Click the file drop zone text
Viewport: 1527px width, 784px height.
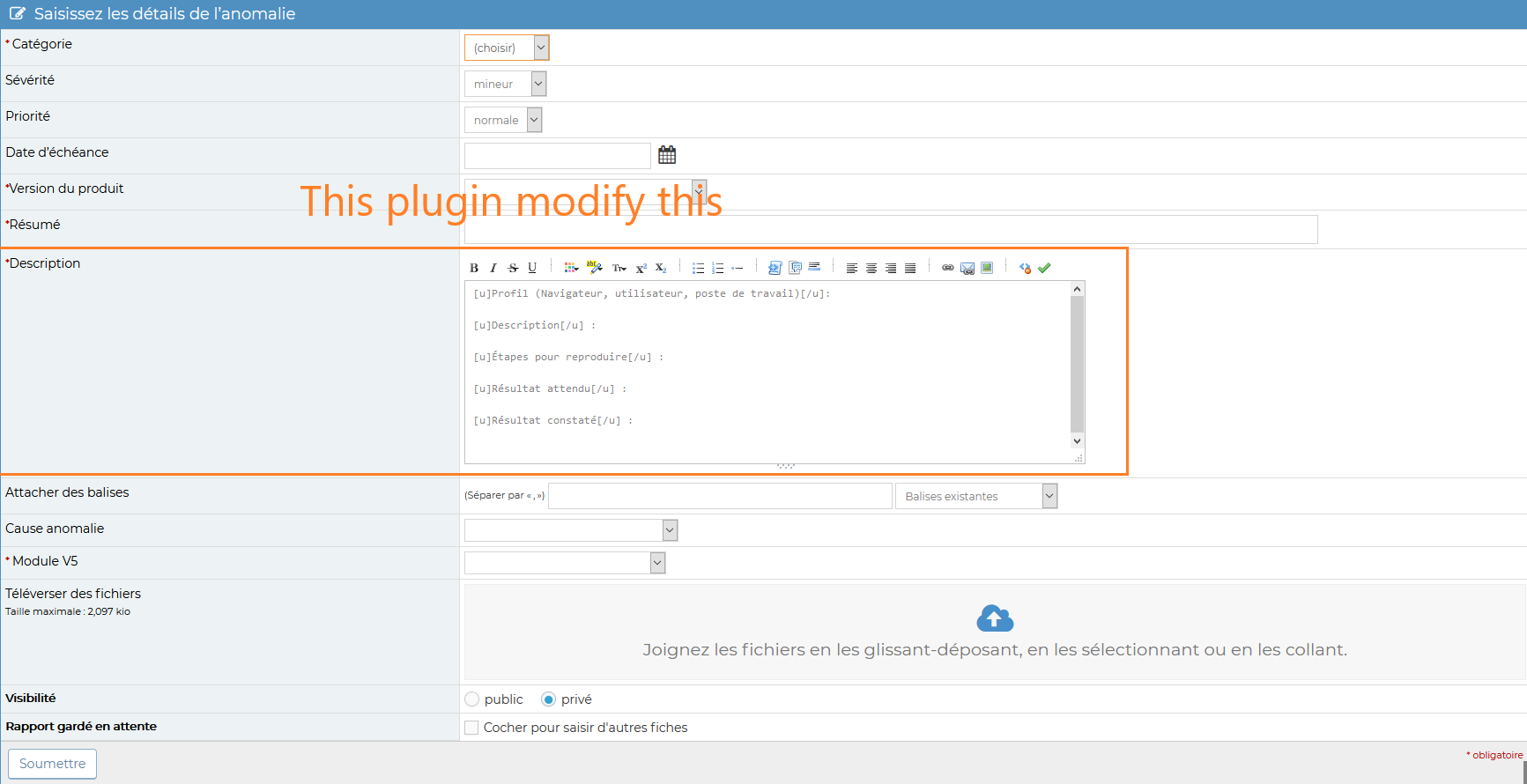995,650
